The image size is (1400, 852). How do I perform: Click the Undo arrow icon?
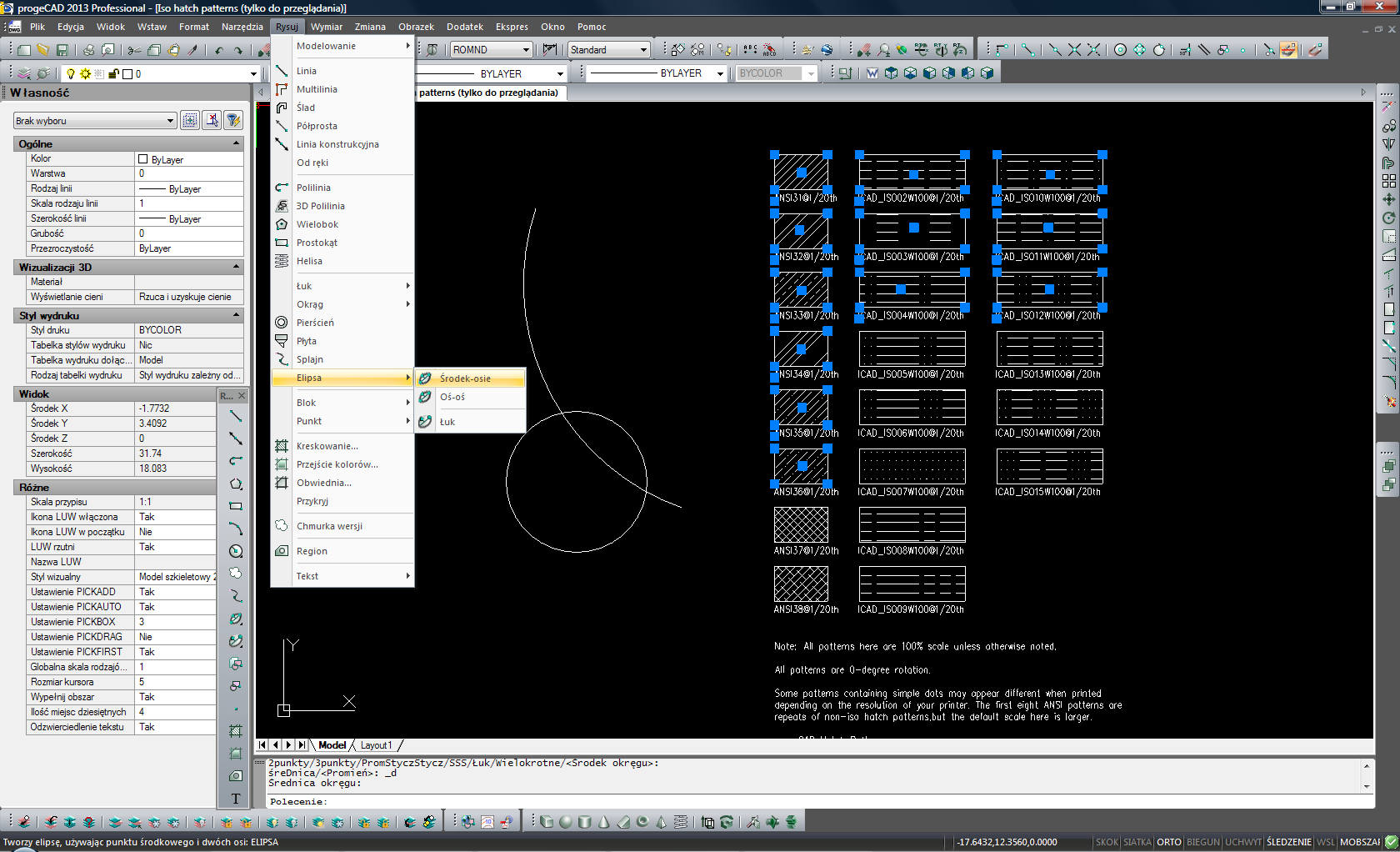point(219,50)
